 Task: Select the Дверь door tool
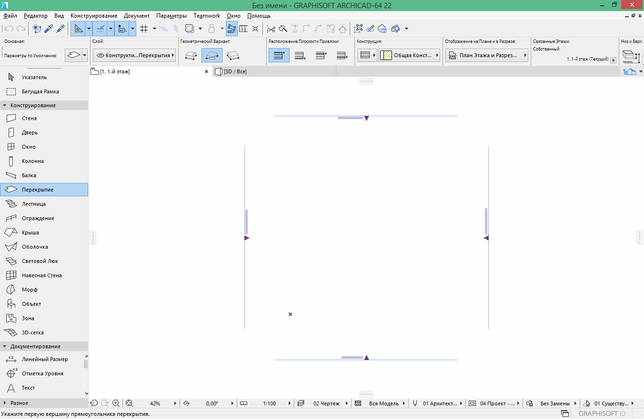(x=44, y=132)
